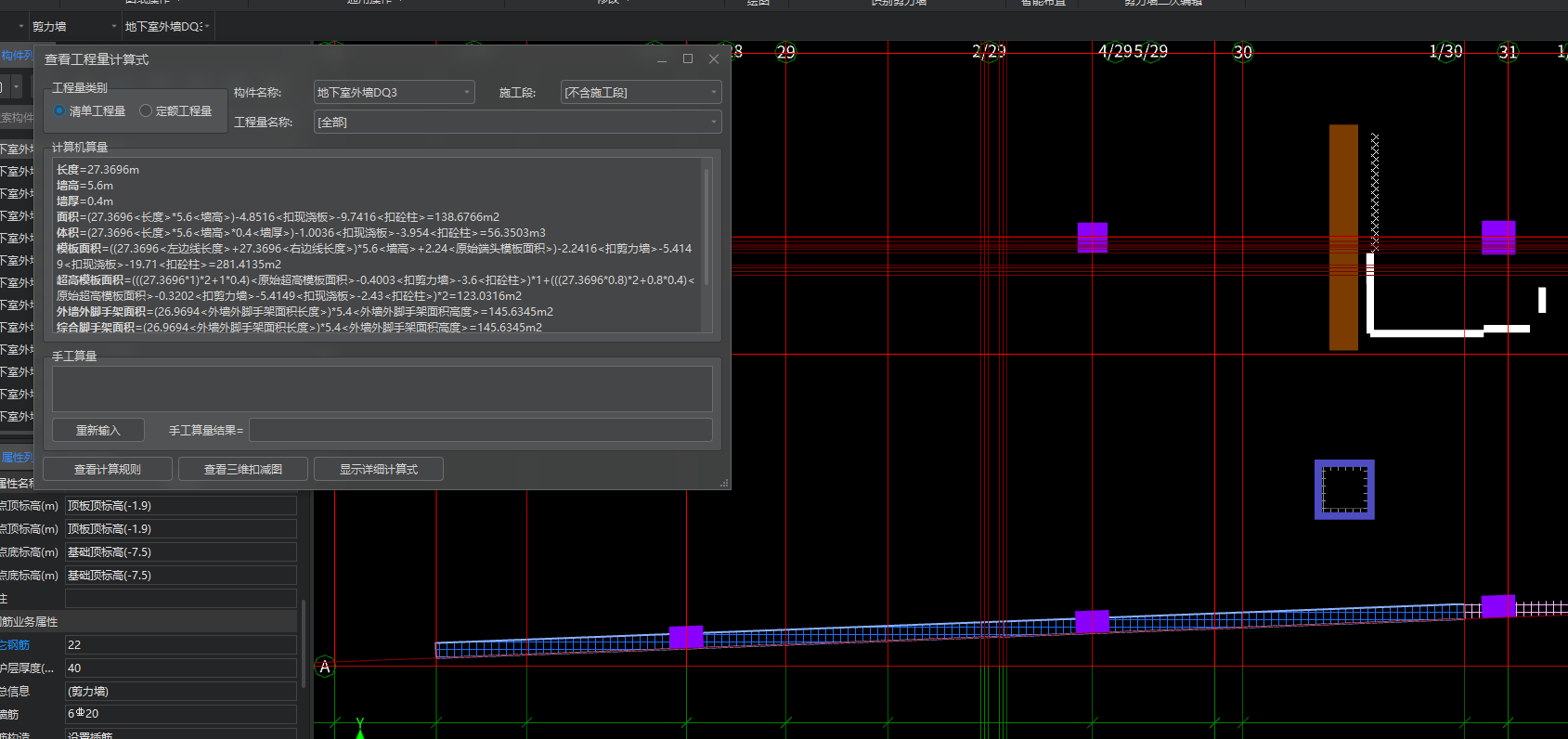Click the dialog's bottom-right resize grip

[x=724, y=483]
